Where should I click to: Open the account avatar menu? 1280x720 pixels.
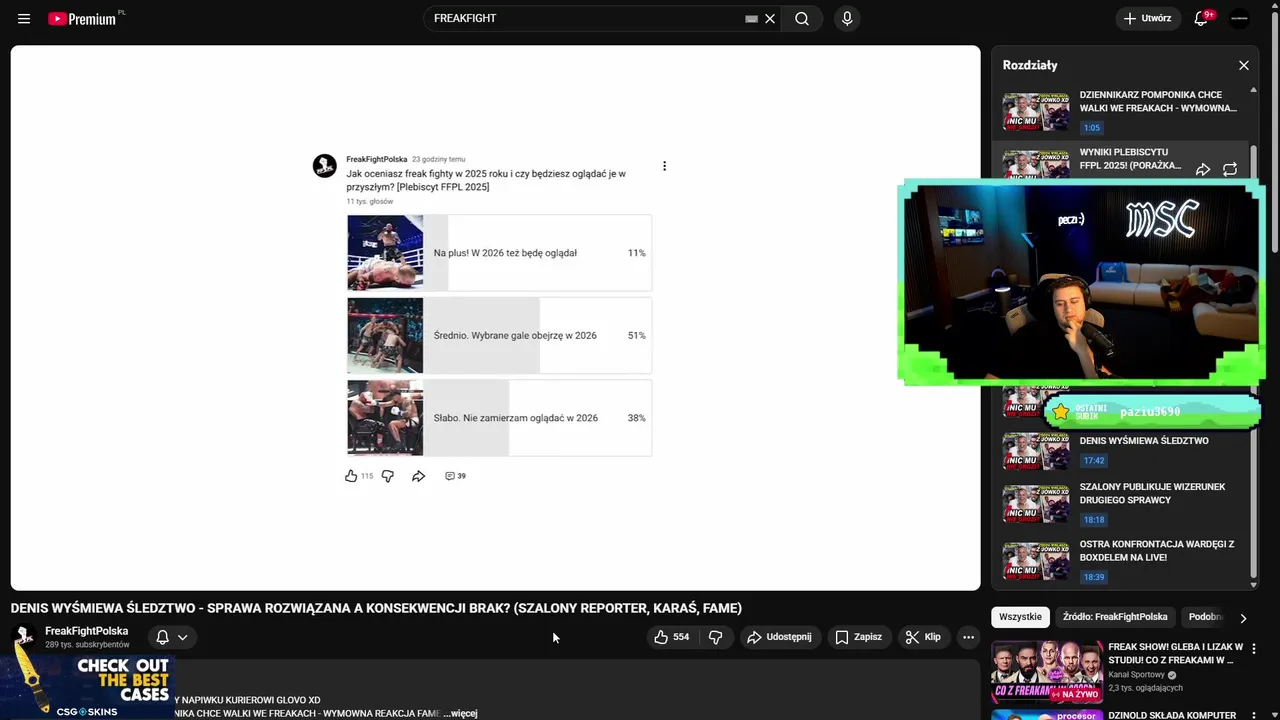pos(1239,18)
